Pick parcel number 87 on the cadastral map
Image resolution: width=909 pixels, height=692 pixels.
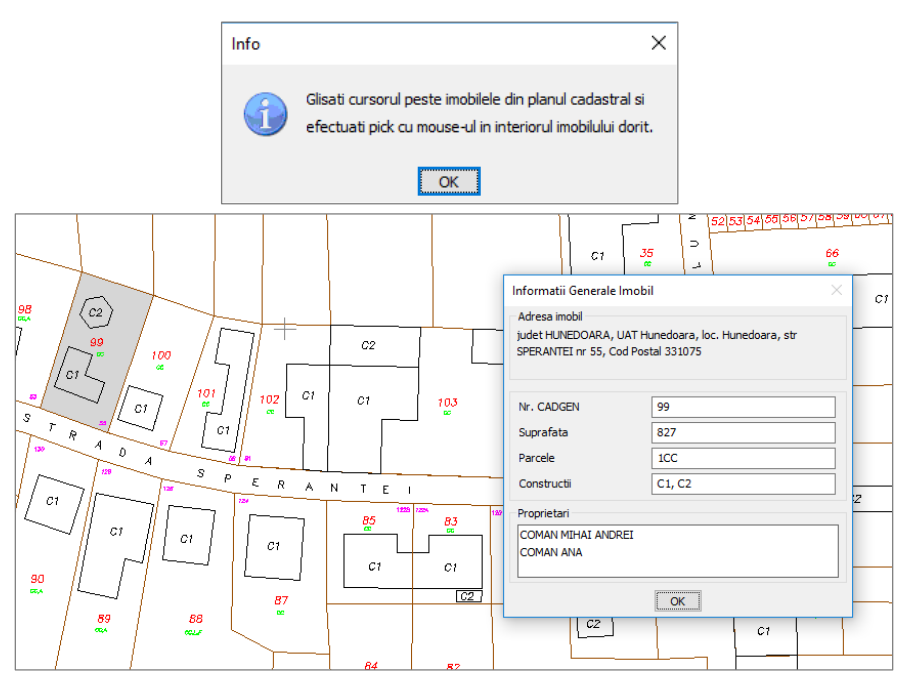click(x=281, y=600)
